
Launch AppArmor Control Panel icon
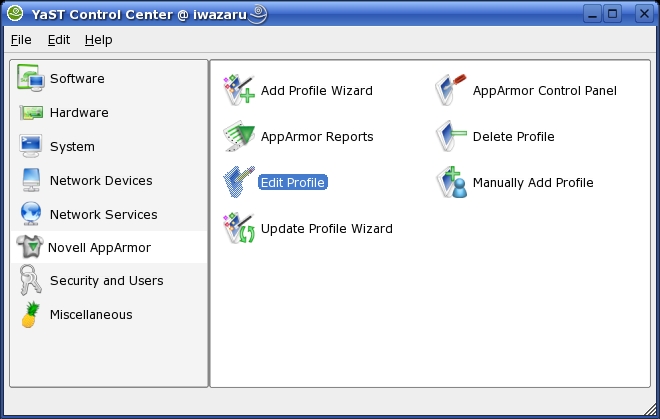coord(451,90)
